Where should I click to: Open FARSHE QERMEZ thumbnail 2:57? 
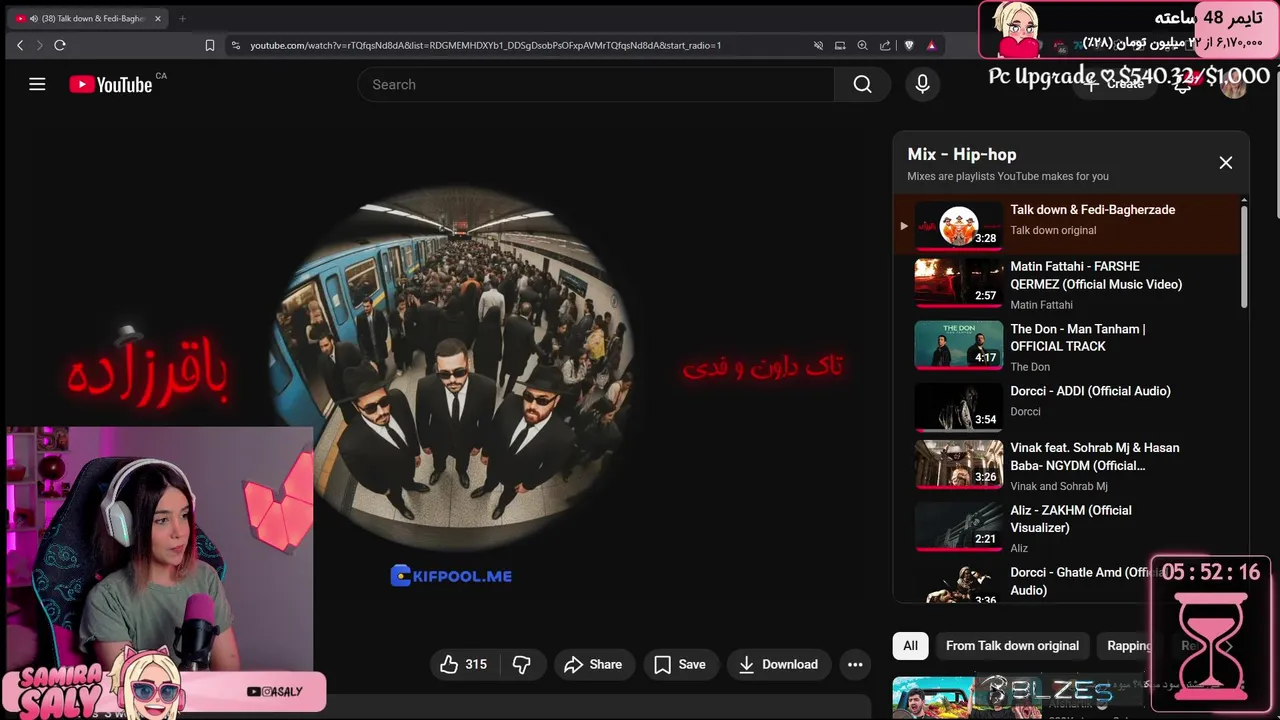click(x=958, y=282)
